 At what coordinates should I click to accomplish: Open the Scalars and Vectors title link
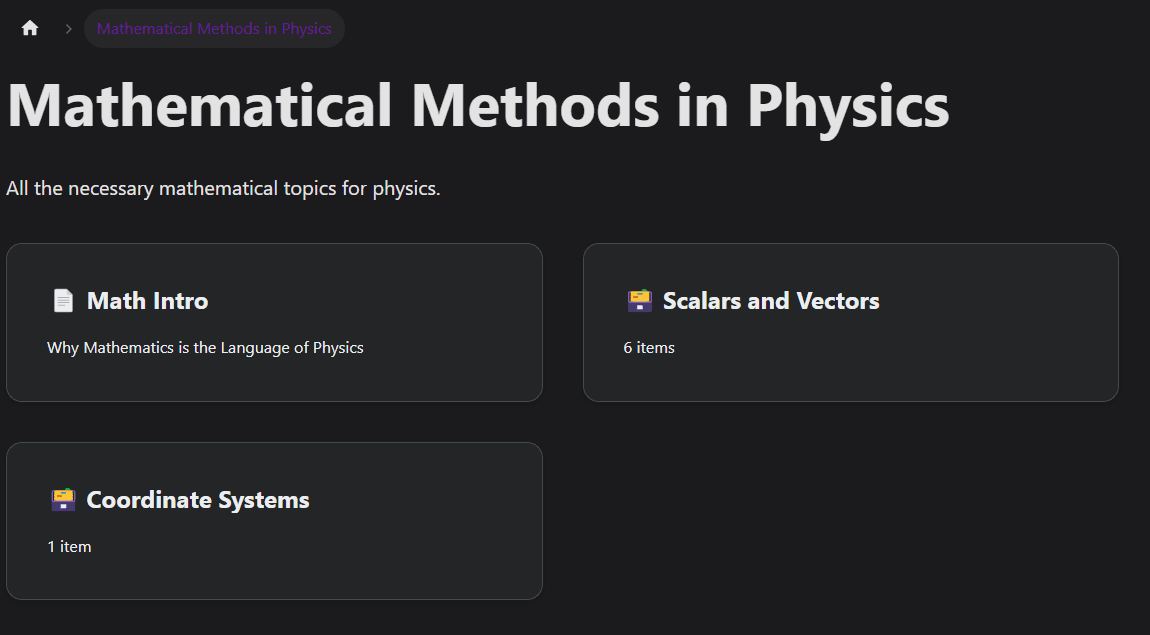pos(770,301)
